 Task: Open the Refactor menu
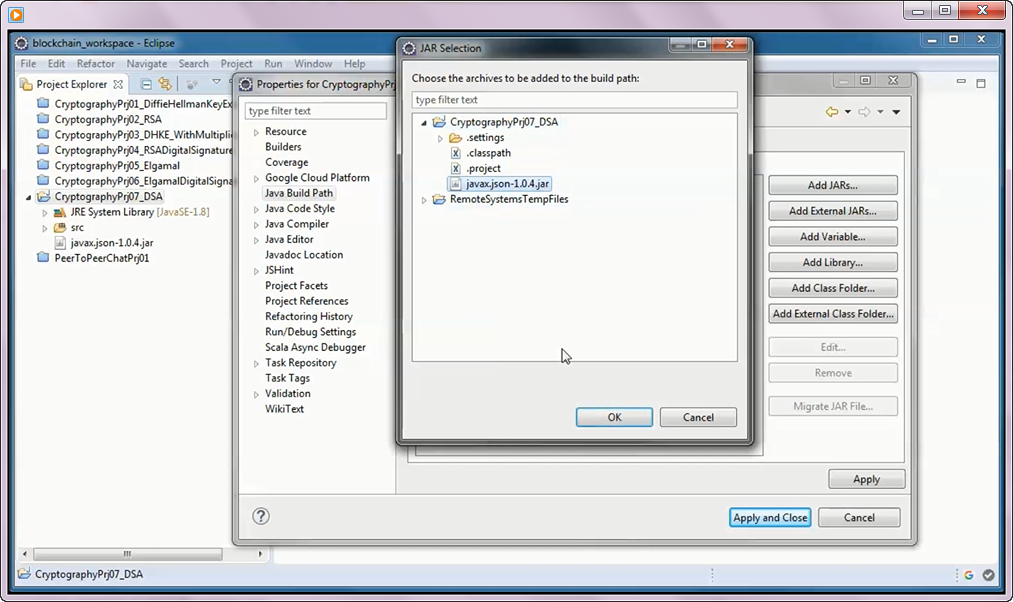click(x=96, y=63)
